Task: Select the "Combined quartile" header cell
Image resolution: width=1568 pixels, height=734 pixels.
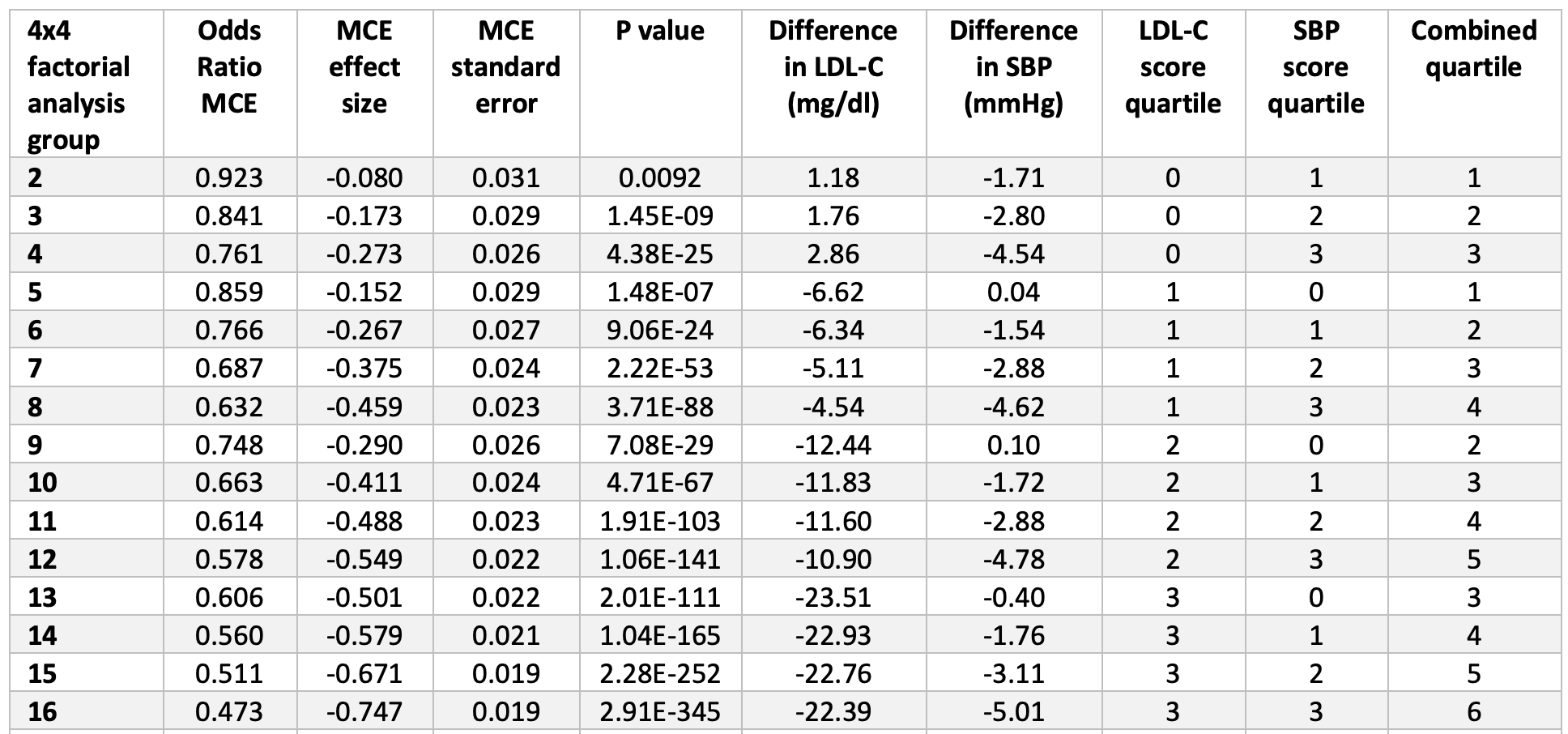Action: [1473, 49]
